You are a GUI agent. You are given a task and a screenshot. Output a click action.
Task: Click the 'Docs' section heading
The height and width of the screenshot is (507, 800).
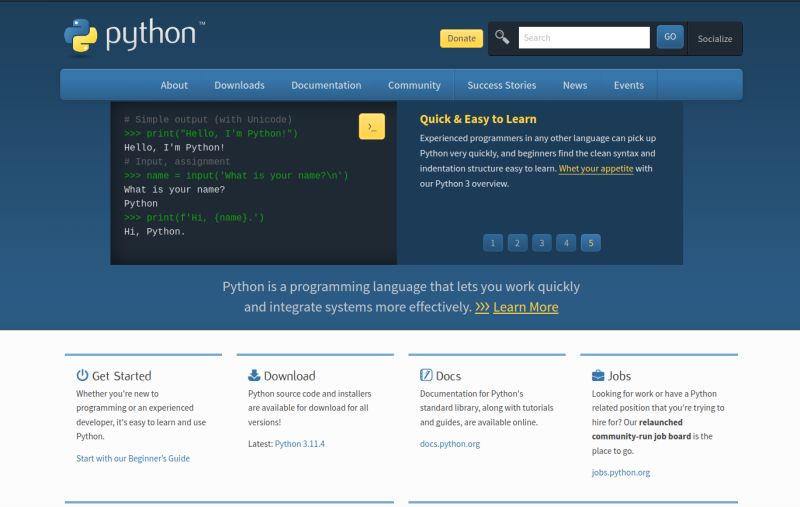[448, 376]
